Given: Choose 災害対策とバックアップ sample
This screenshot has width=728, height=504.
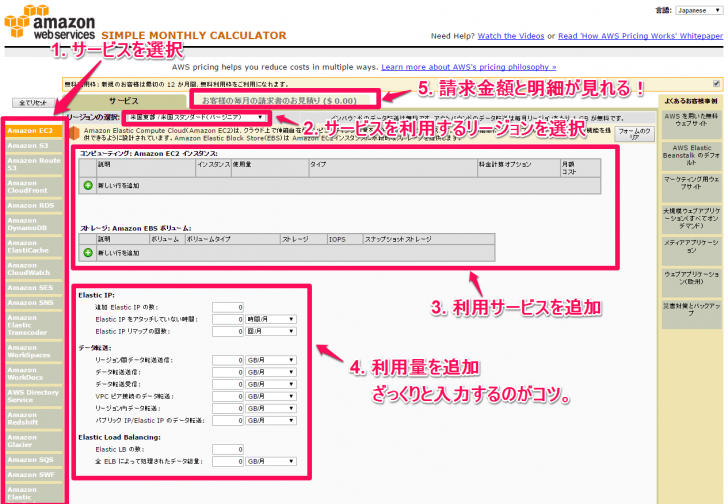Looking at the screenshot, I should (x=691, y=313).
